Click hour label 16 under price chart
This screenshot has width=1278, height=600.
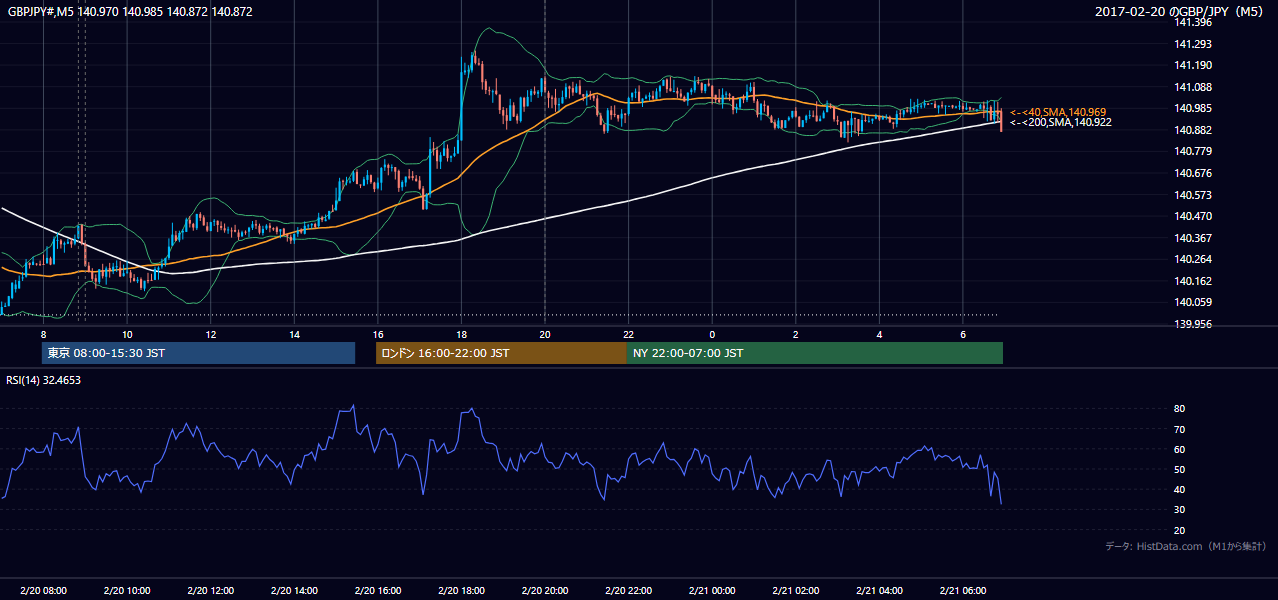378,333
